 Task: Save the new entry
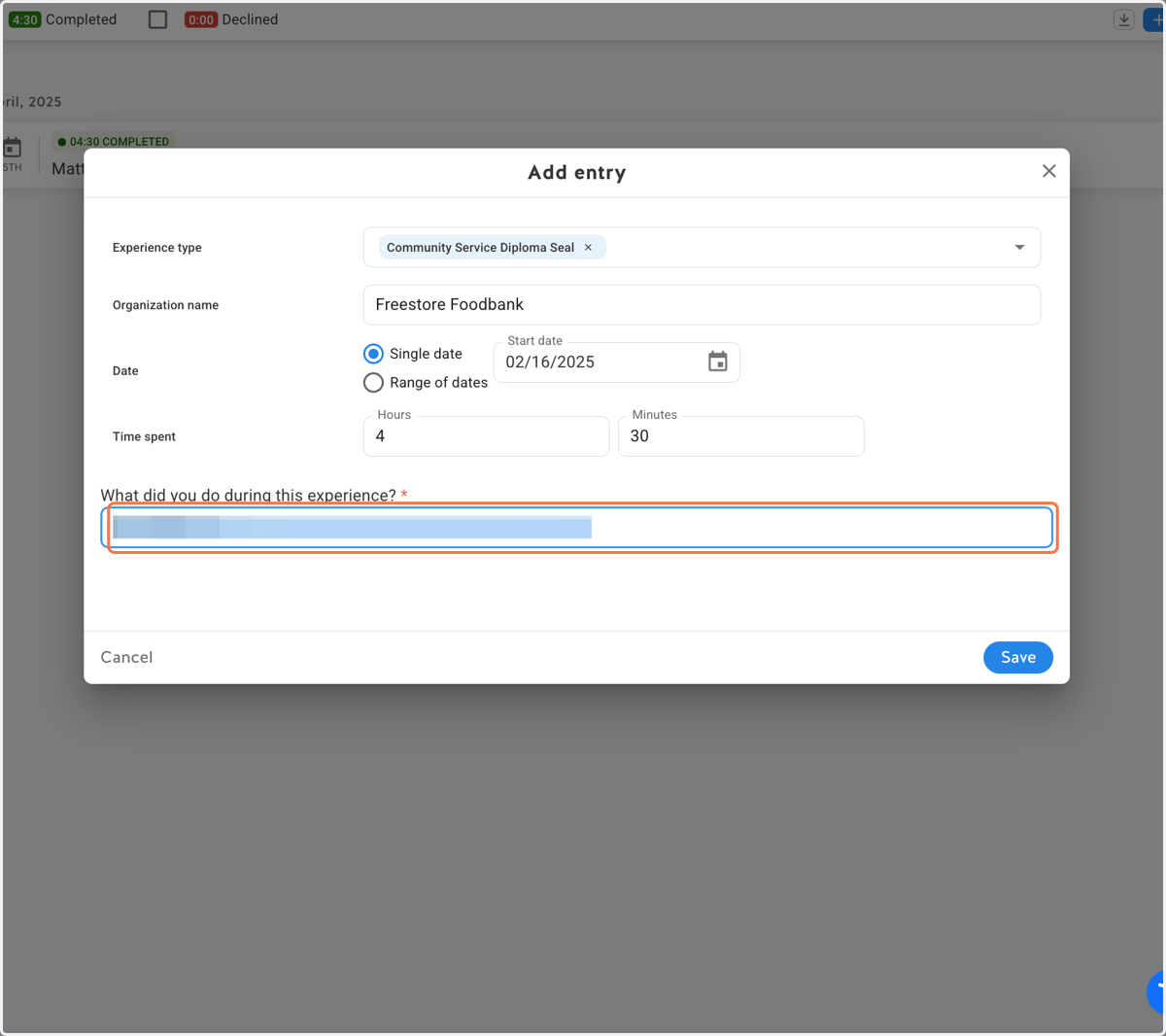click(x=1018, y=657)
